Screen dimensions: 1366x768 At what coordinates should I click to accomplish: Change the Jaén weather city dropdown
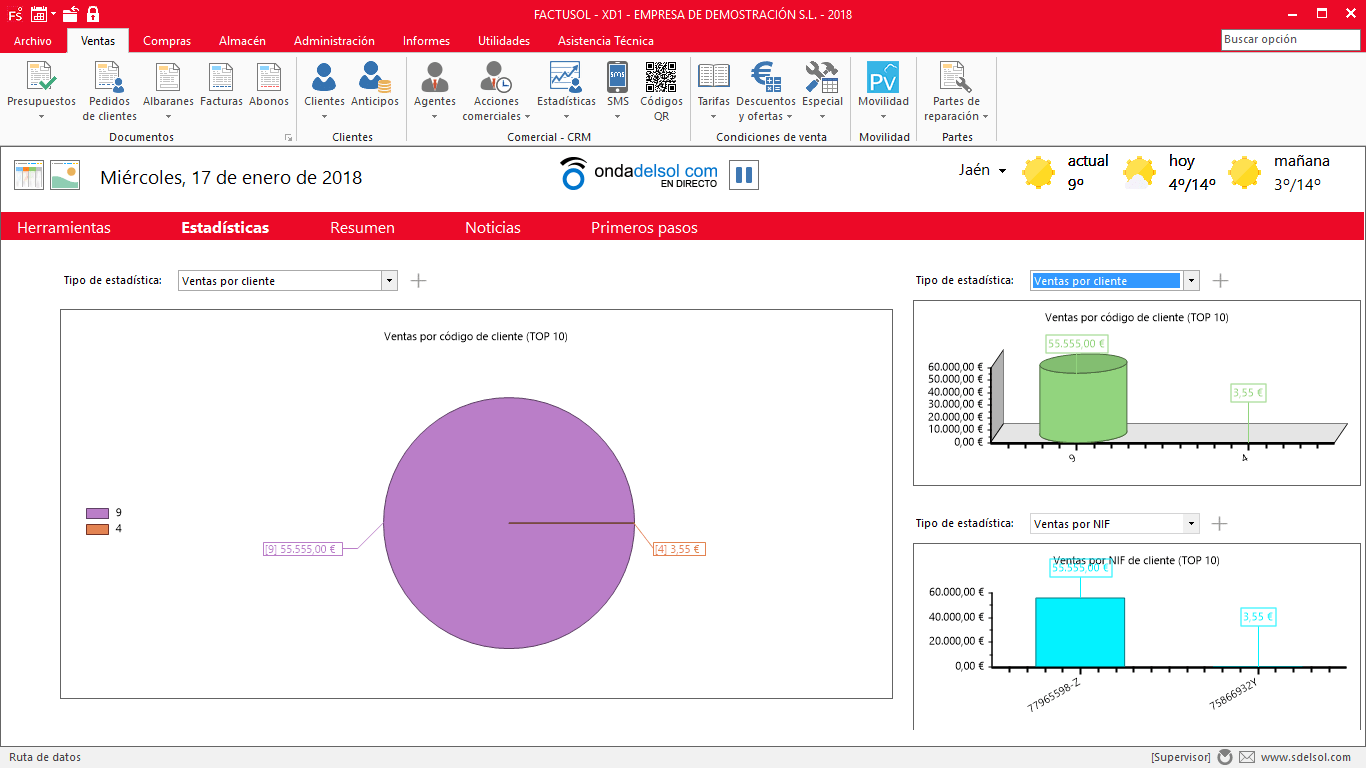982,170
